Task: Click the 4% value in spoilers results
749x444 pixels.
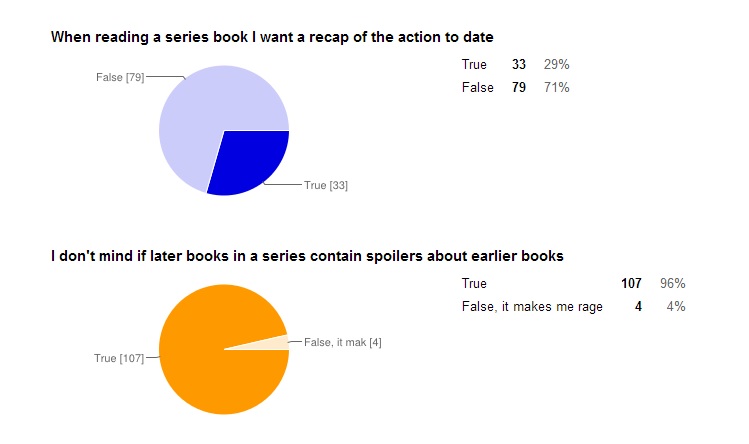Action: click(675, 307)
